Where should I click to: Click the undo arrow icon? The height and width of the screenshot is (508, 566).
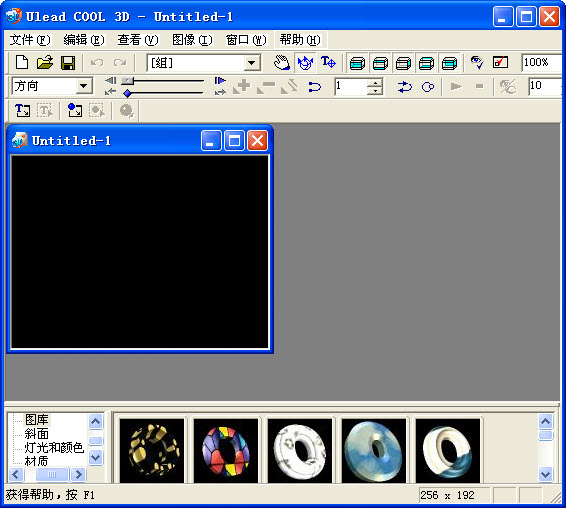(97, 63)
